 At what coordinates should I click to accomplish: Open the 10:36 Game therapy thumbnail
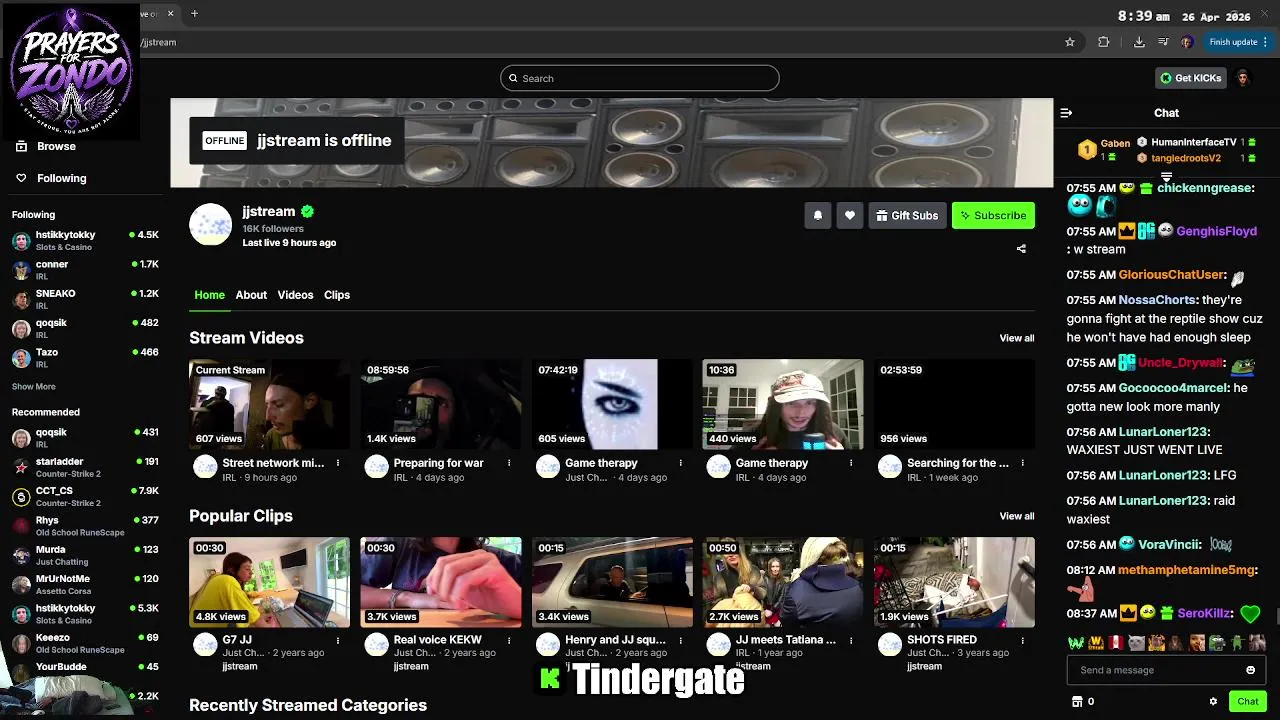(x=783, y=404)
